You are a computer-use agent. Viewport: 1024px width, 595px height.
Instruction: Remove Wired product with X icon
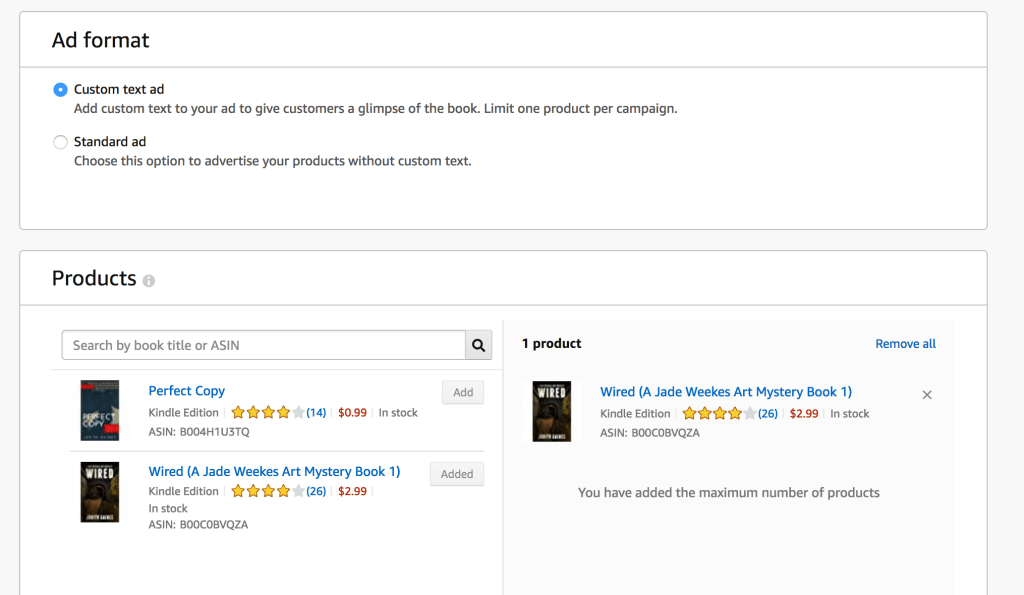tap(926, 395)
